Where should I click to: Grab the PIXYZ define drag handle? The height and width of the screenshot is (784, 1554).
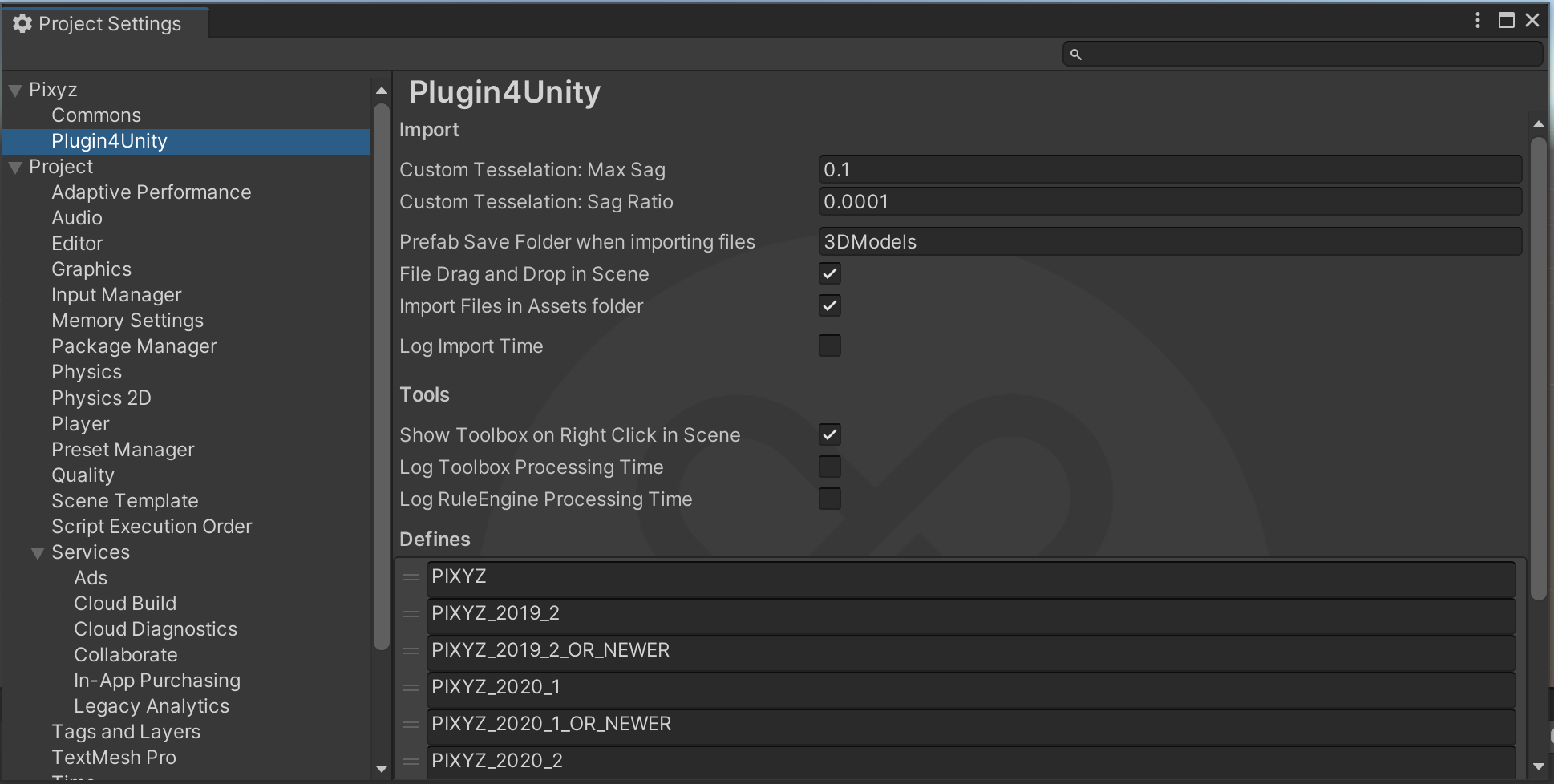pos(411,577)
